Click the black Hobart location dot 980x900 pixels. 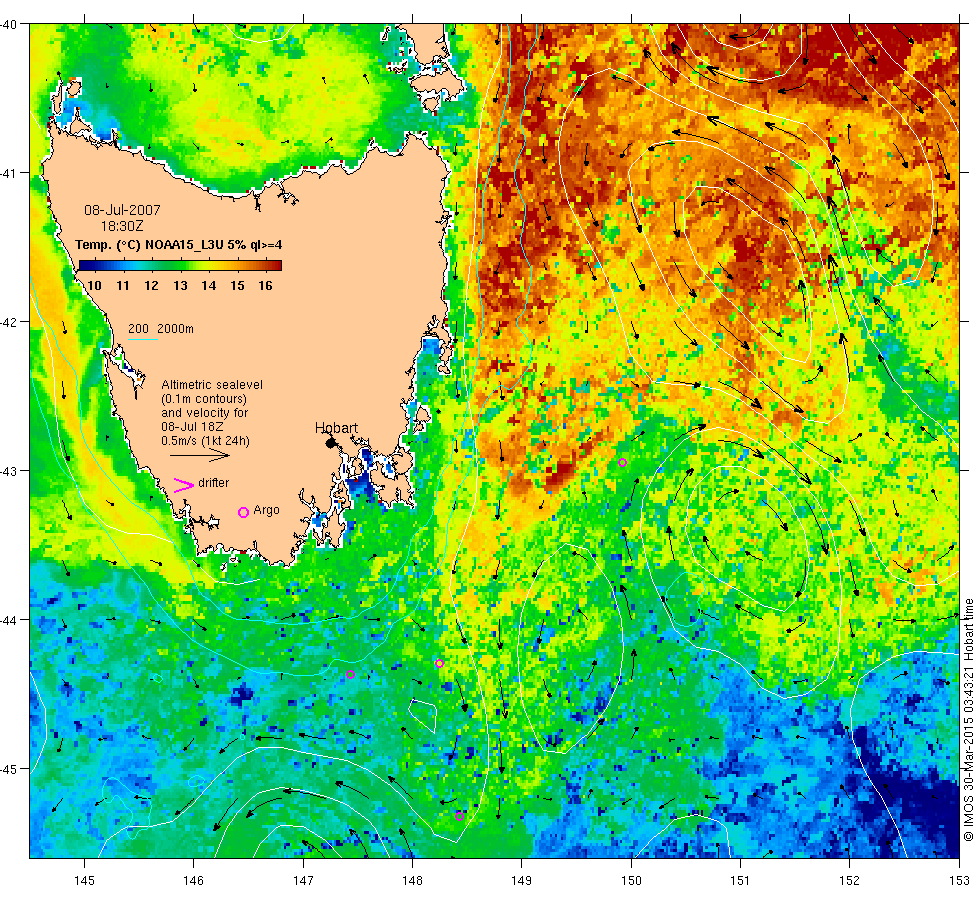331,444
